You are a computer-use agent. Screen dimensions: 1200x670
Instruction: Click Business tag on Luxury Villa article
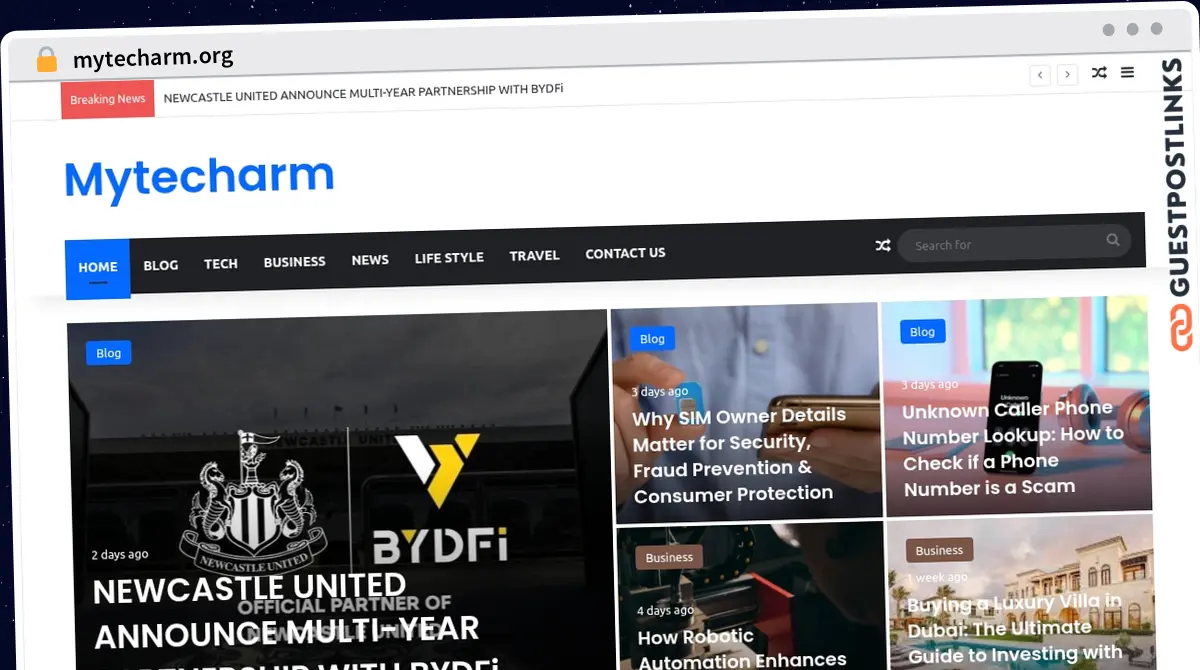coord(939,551)
